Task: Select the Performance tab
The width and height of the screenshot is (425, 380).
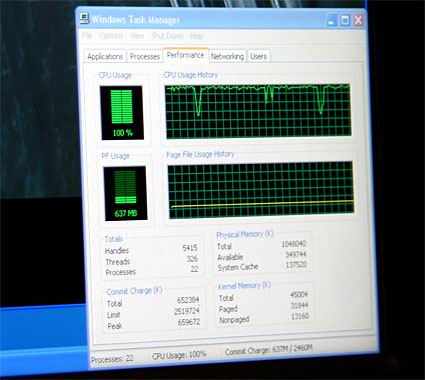Action: [x=185, y=55]
